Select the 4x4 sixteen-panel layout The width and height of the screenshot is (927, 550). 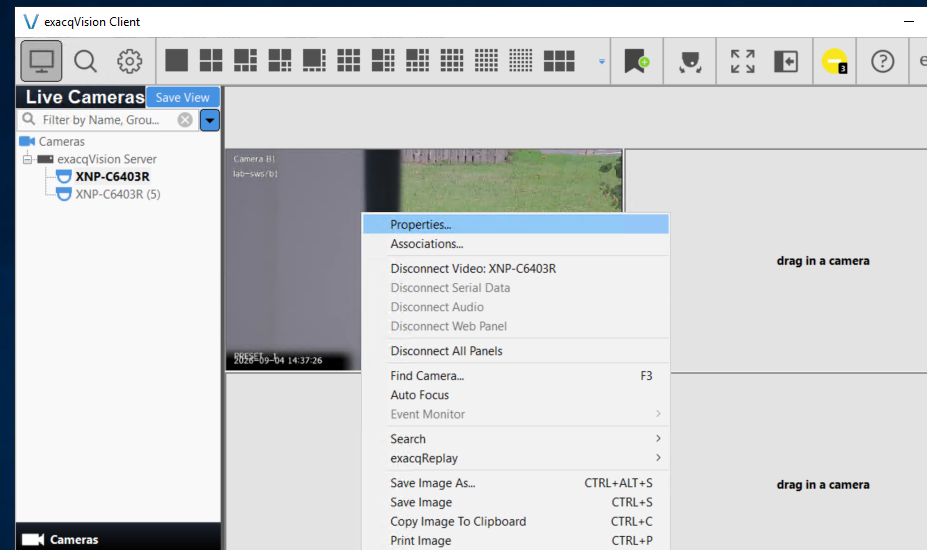[452, 60]
